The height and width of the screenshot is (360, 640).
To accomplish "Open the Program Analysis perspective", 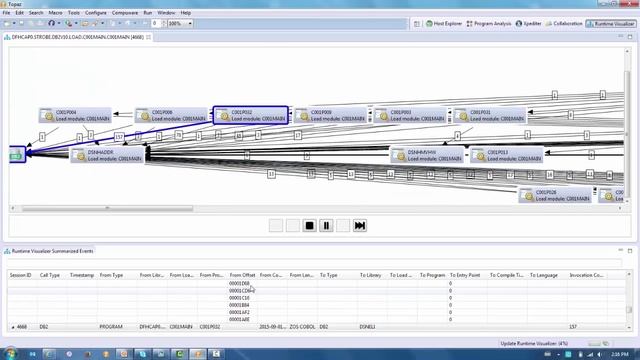I will [489, 24].
